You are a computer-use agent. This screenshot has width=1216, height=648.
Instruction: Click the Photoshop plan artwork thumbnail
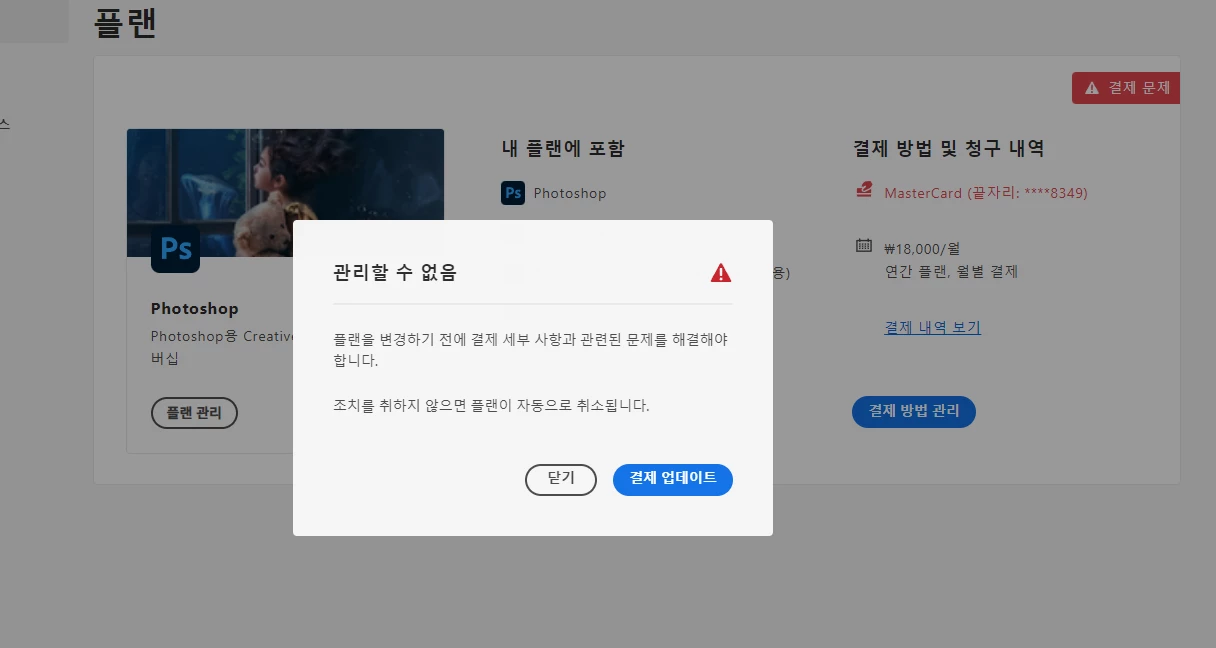[285, 192]
